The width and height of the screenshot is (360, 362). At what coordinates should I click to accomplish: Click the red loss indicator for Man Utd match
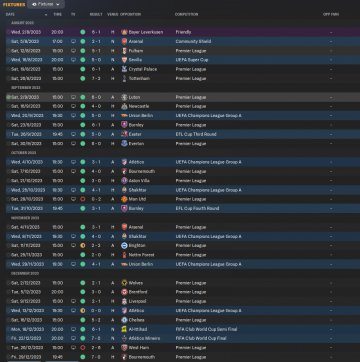(x=83, y=199)
